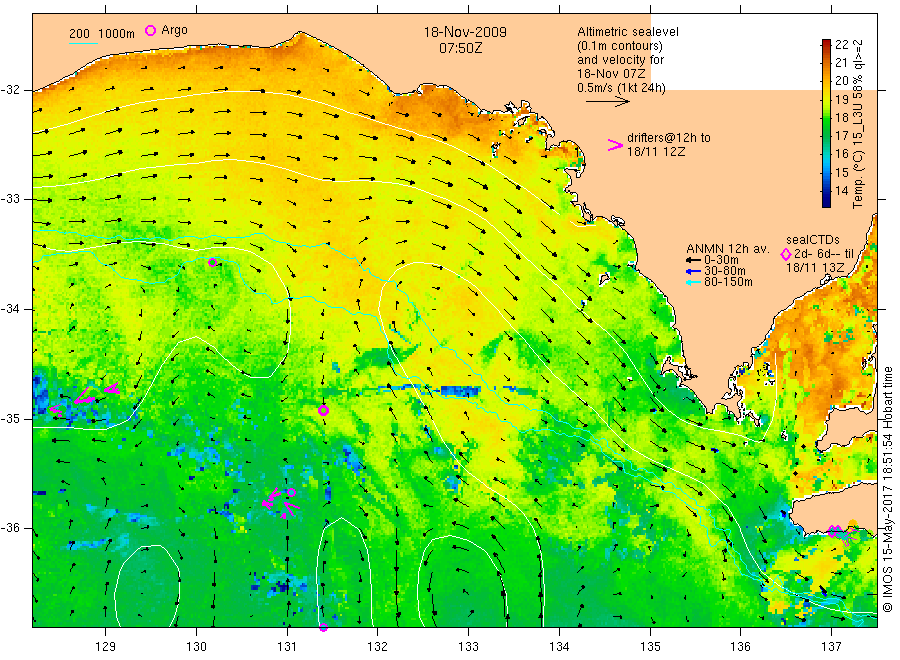Screen dimensions: 900x660
Task: Click the '200 1000m' depth contour label
Action: [x=102, y=34]
